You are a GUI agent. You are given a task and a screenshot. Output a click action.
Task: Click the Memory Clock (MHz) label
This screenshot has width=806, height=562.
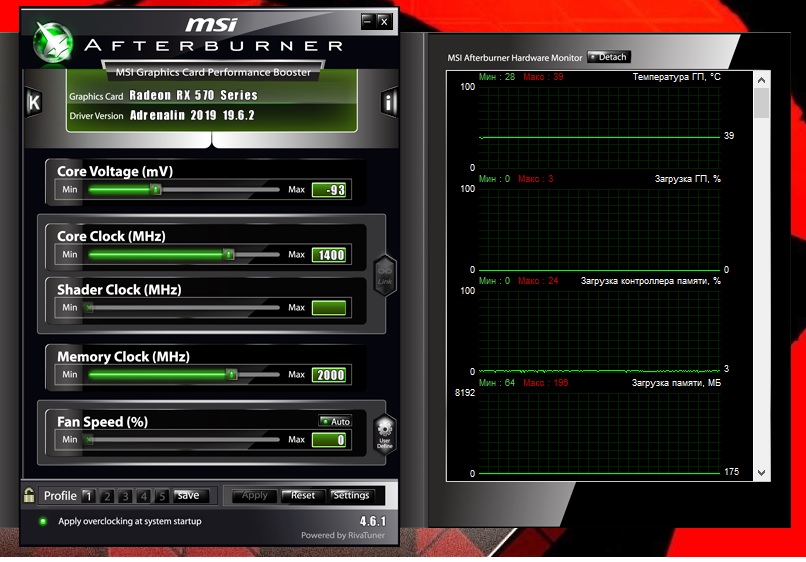(x=123, y=356)
